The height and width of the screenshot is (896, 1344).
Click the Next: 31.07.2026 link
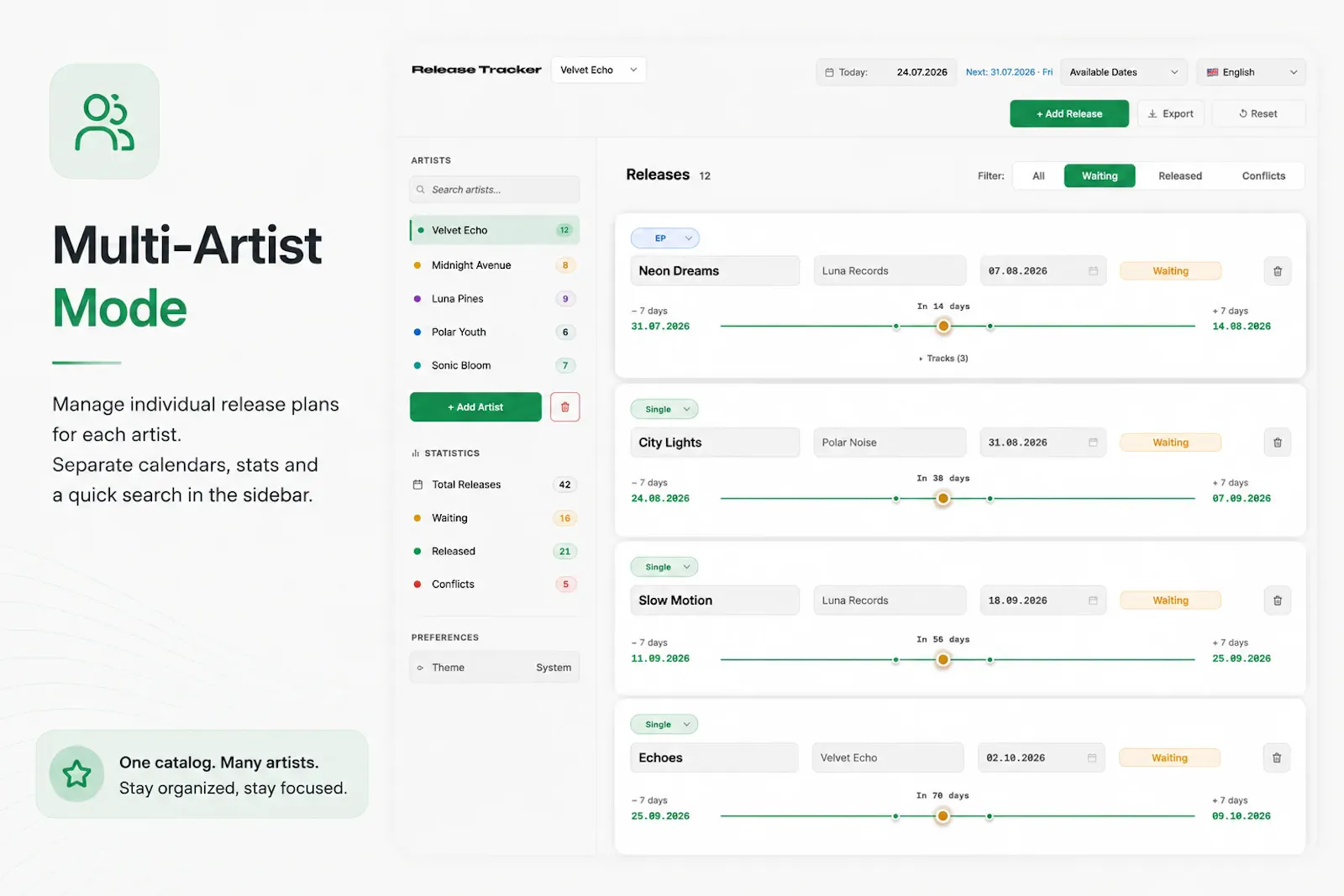coord(1009,72)
